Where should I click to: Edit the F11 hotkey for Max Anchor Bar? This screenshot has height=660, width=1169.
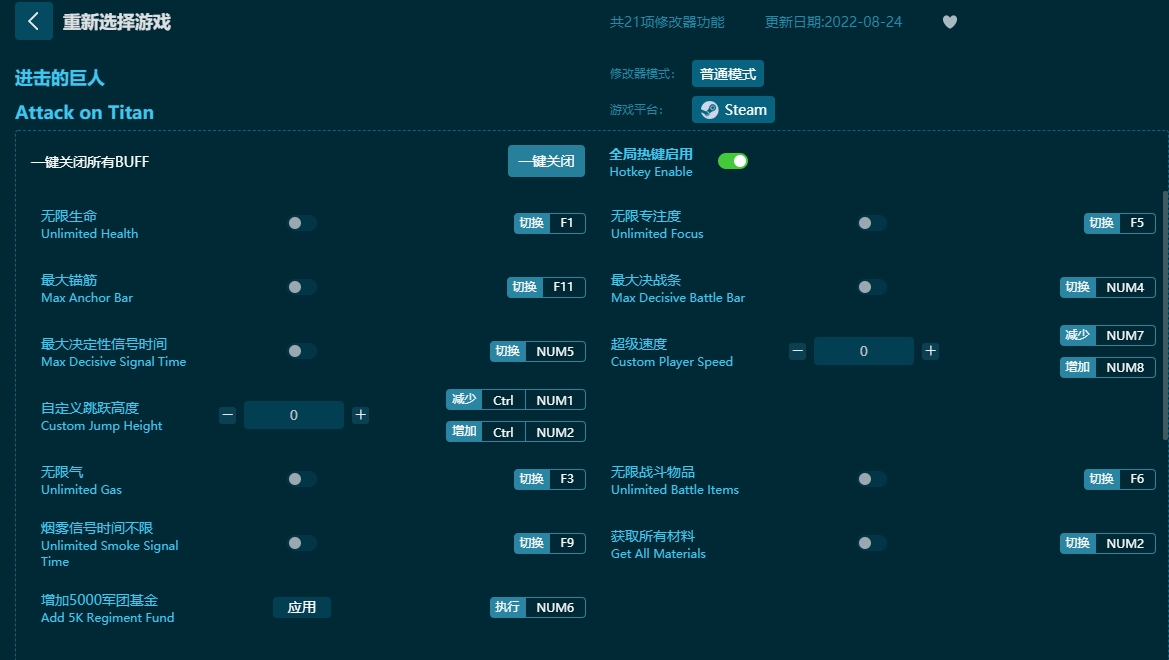click(x=546, y=287)
